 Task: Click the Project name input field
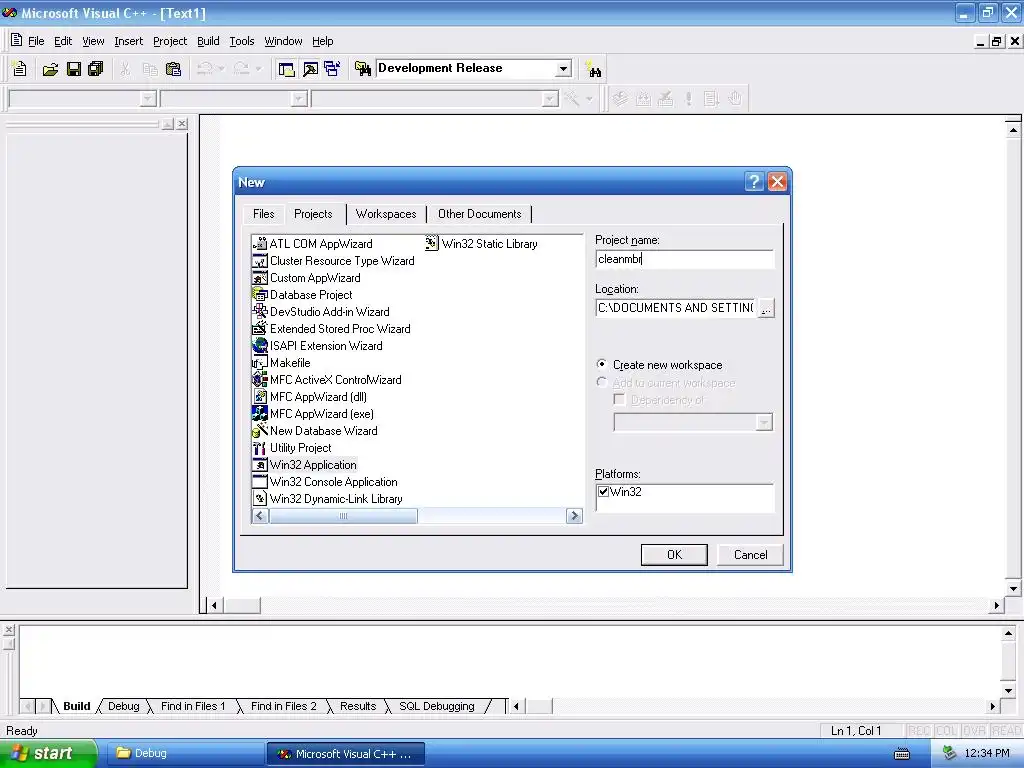click(684, 259)
